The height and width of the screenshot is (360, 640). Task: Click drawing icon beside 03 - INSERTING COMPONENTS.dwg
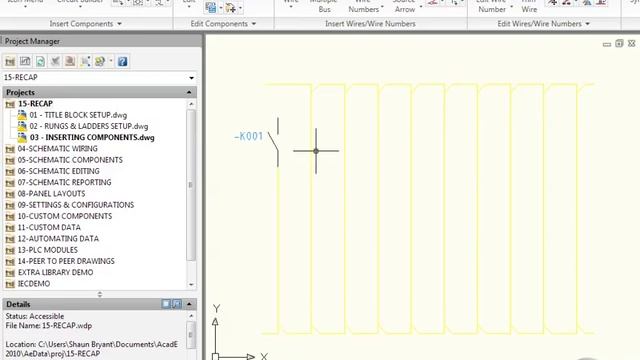point(22,138)
